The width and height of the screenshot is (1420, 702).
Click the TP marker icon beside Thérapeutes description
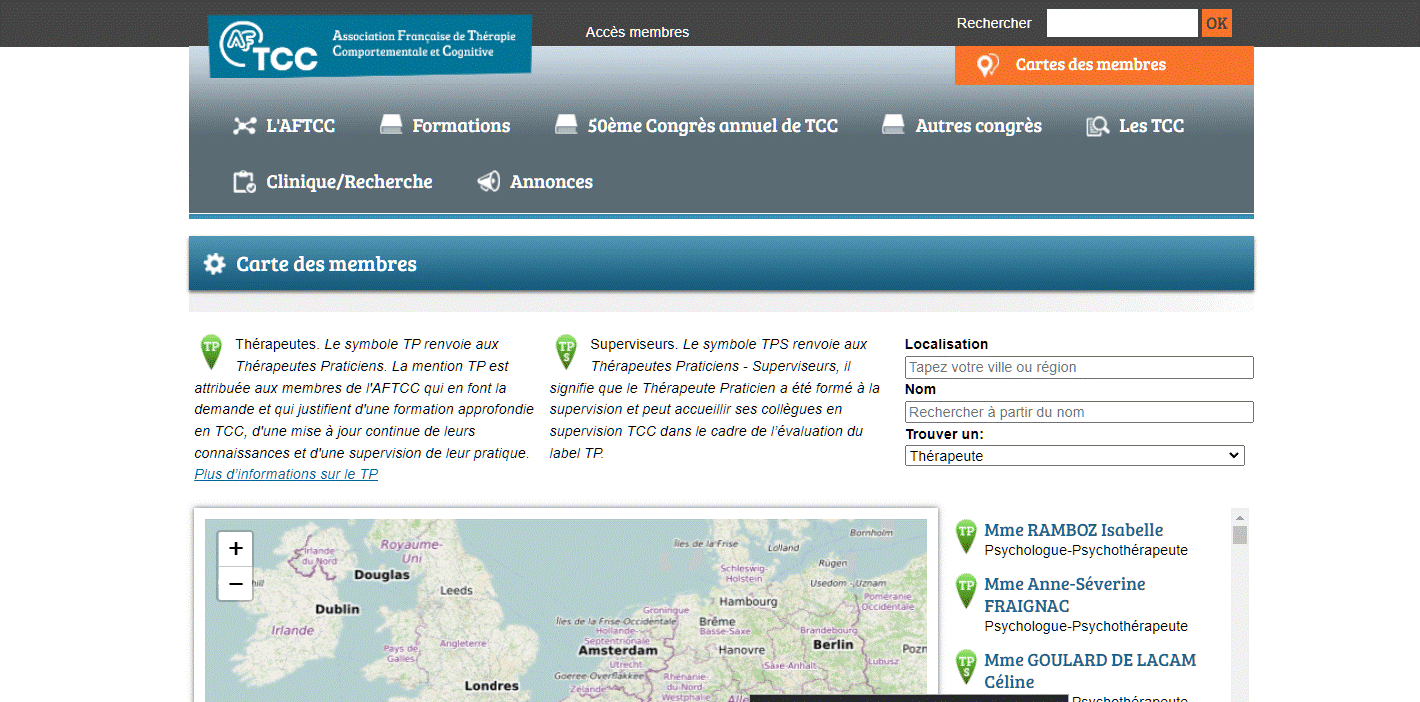[211, 352]
